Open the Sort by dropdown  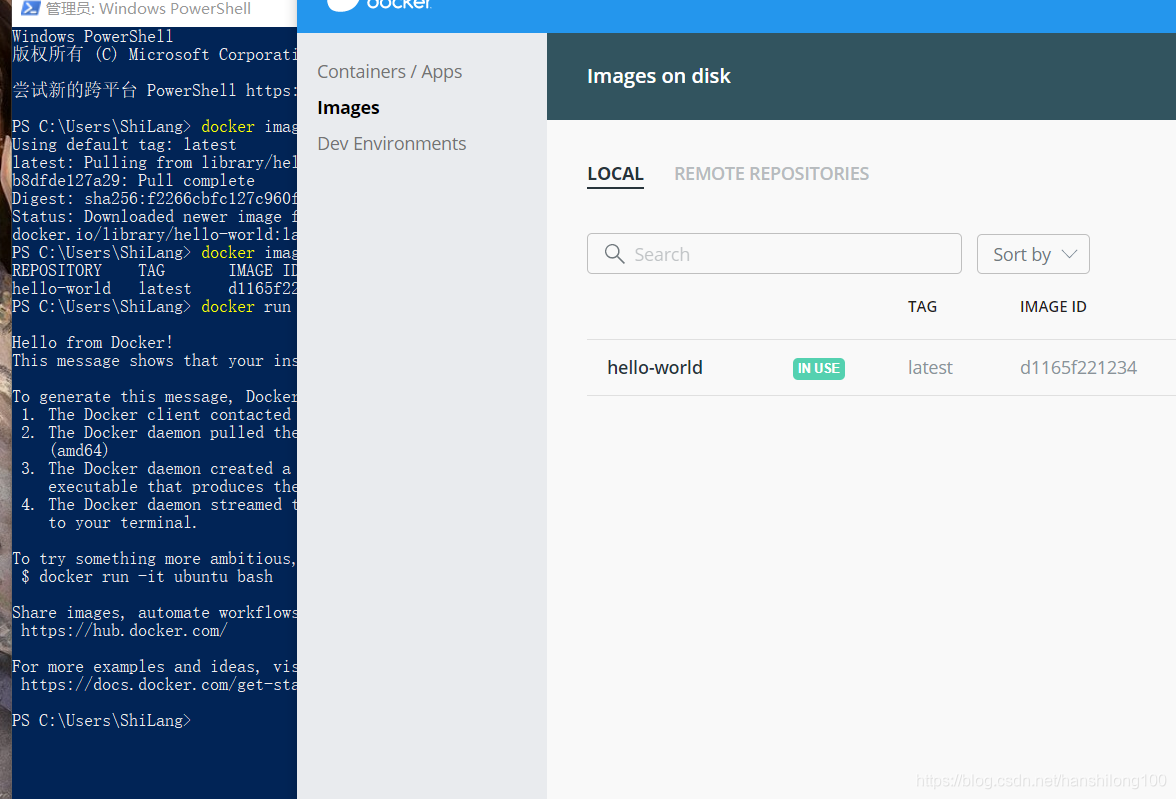(x=1033, y=254)
